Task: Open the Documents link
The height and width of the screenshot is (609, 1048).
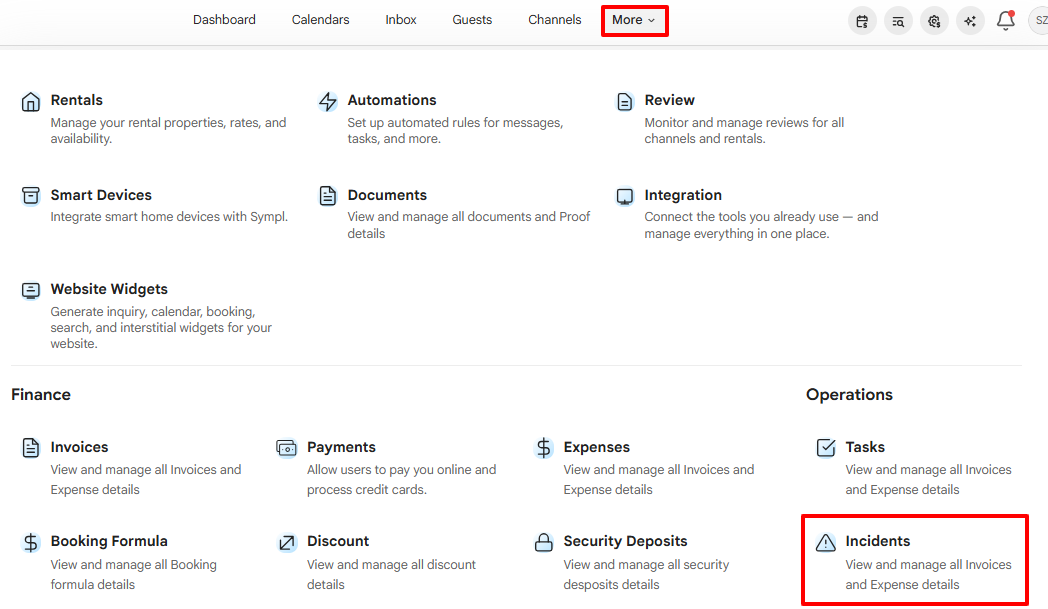Action: pos(387,195)
